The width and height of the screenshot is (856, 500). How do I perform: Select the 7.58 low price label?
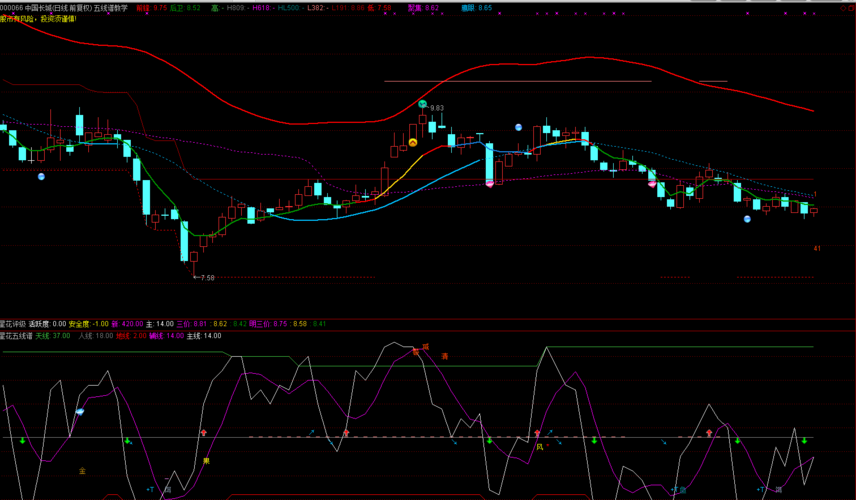pyautogui.click(x=207, y=278)
